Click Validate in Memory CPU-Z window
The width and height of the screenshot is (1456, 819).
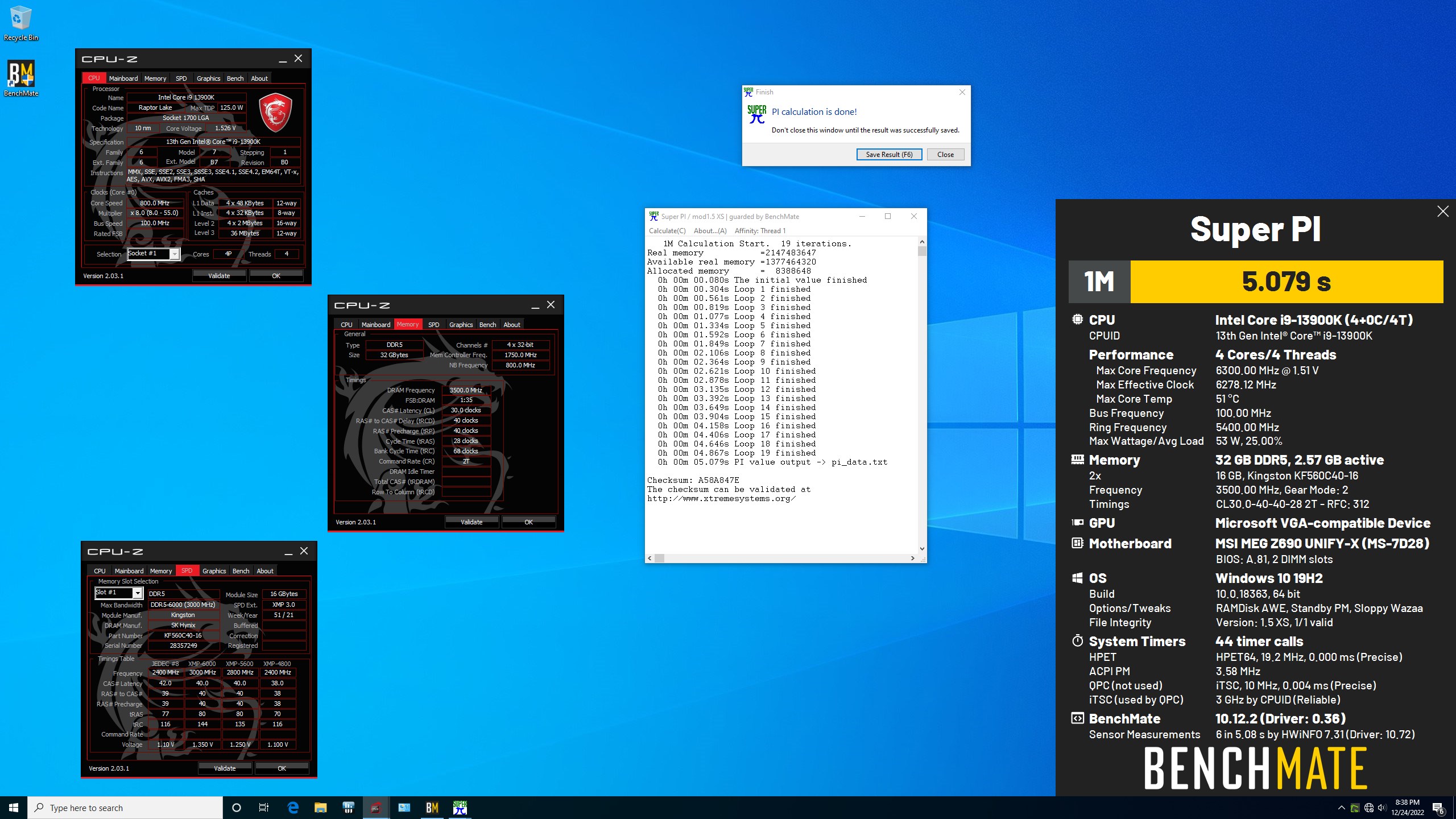click(471, 522)
